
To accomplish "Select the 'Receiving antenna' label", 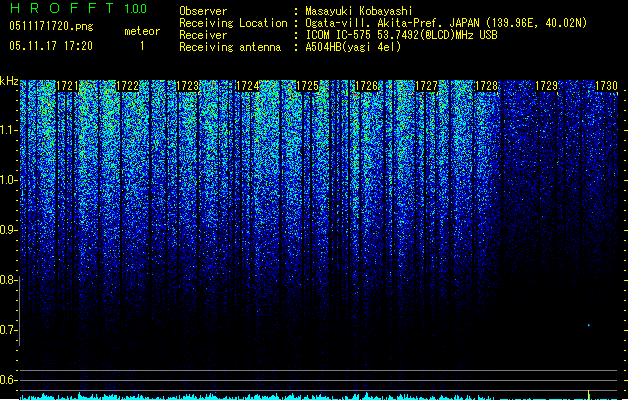I will 230,47.
